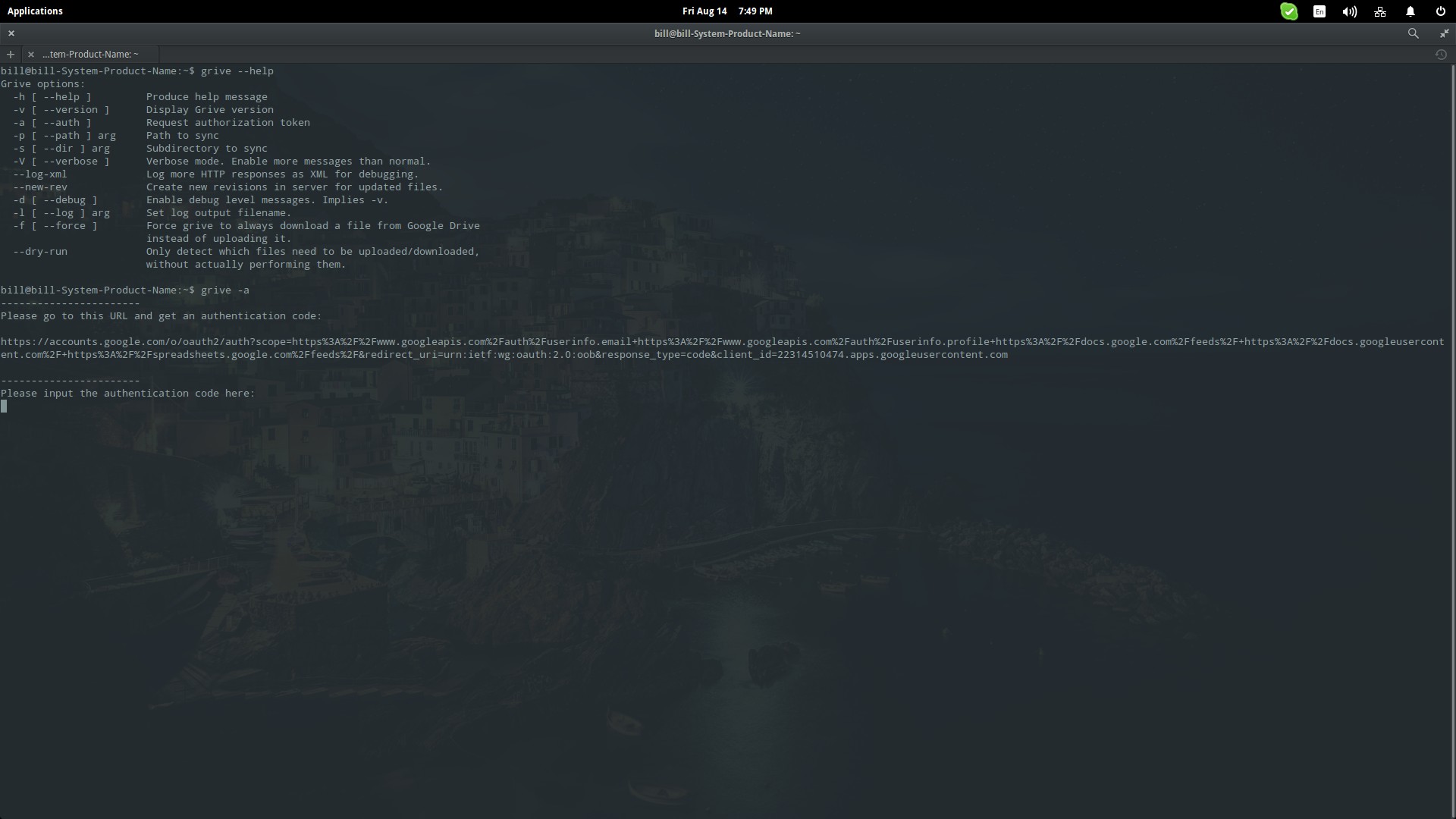Image resolution: width=1456 pixels, height=819 pixels.
Task: Click the '--new-rev' option text
Action: coord(39,187)
